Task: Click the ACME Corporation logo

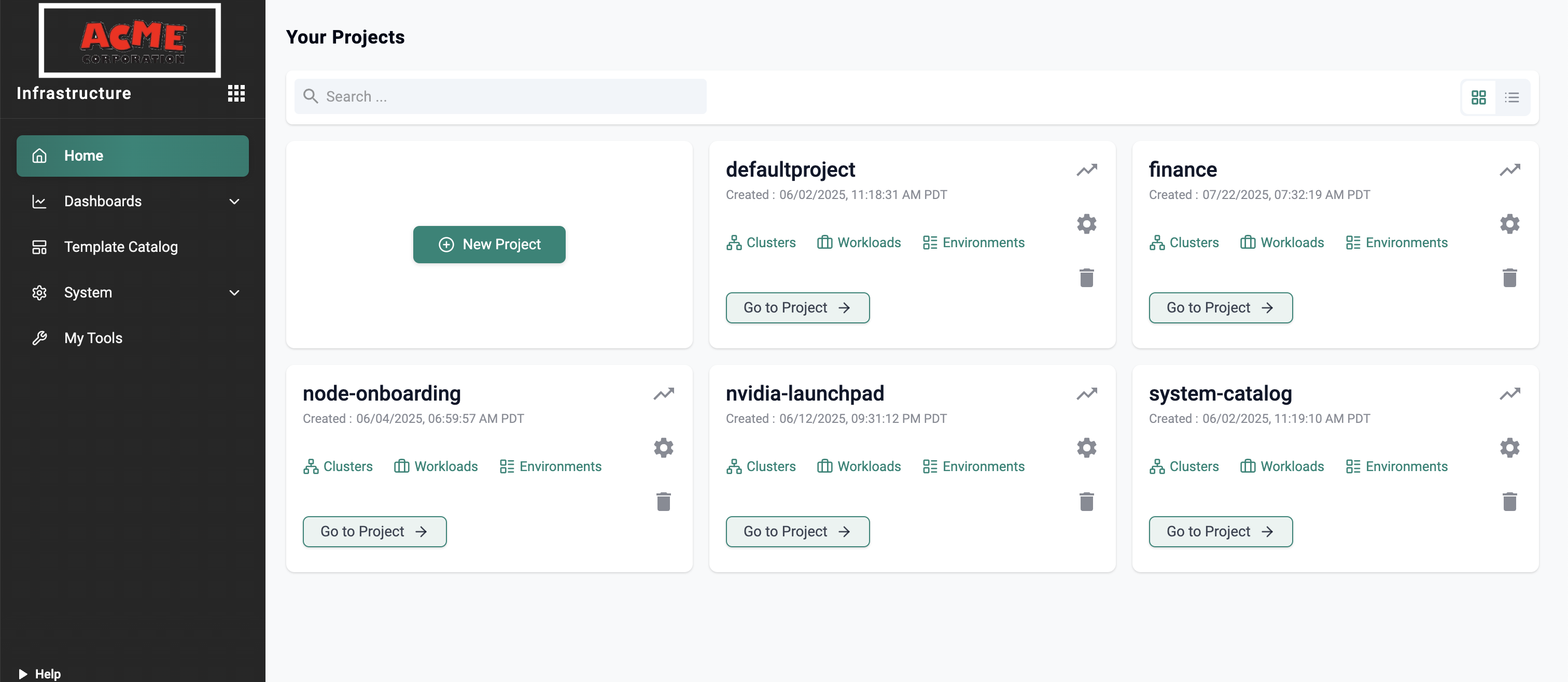Action: tap(130, 40)
